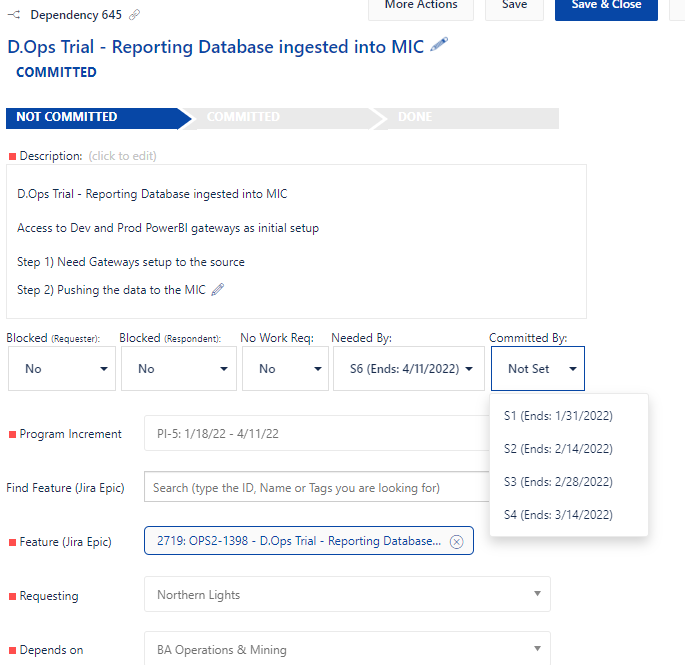The image size is (685, 665).
Task: Open the Blocked (Requester) dropdown
Action: (x=62, y=369)
